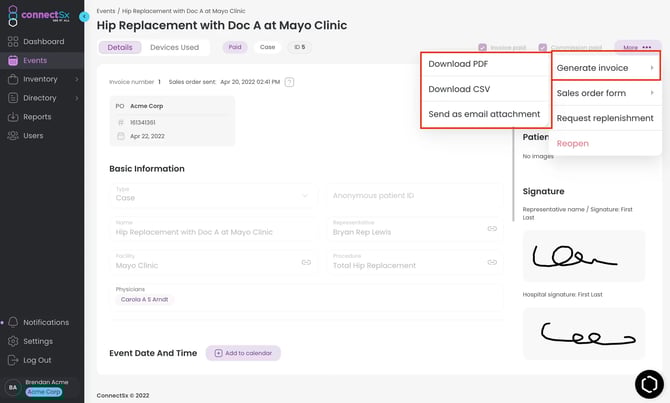
Task: Click the calendar icon beside Apr 22, 2022
Action: (121, 136)
